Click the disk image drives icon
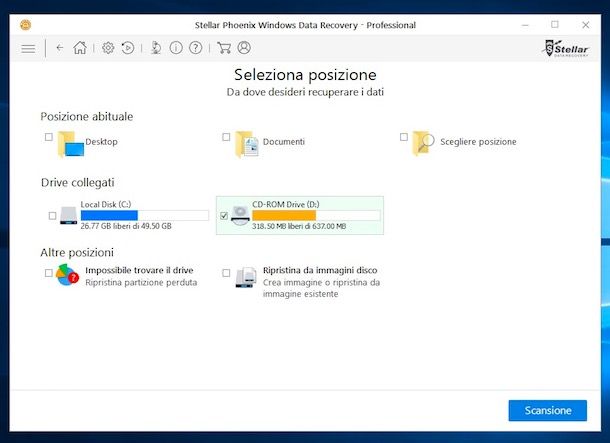Image resolution: width=610 pixels, height=443 pixels. point(246,277)
